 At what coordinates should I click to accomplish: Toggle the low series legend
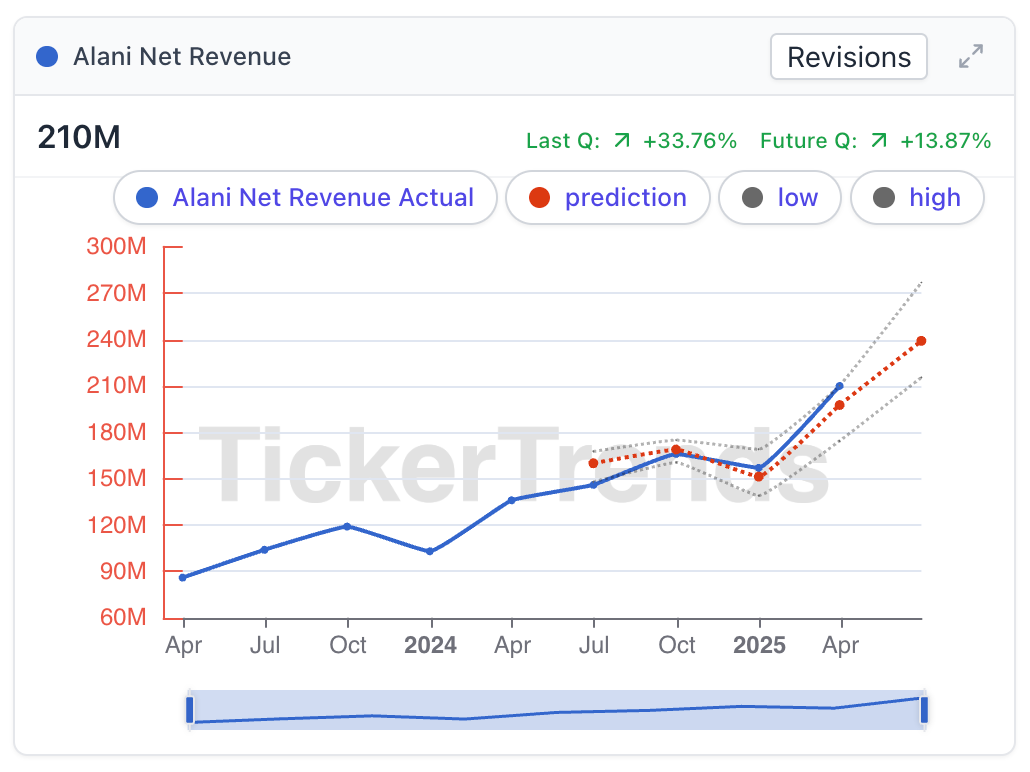tap(780, 197)
